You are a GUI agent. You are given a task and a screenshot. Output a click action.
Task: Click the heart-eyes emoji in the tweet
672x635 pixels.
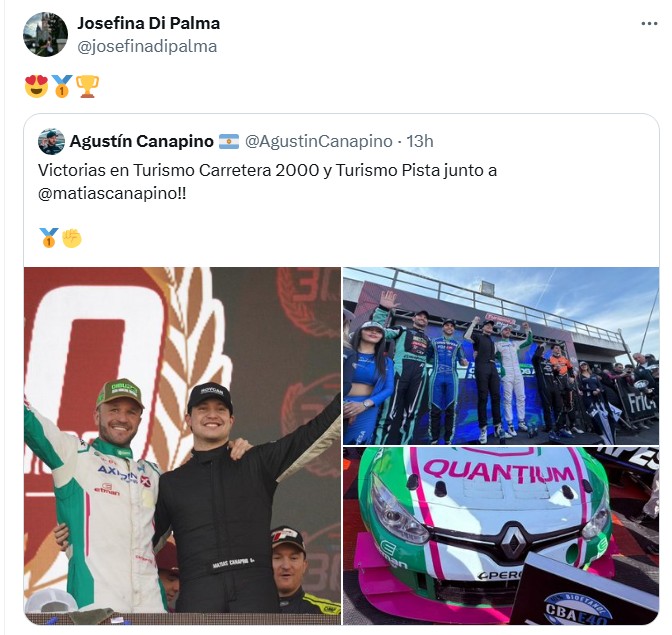36,86
